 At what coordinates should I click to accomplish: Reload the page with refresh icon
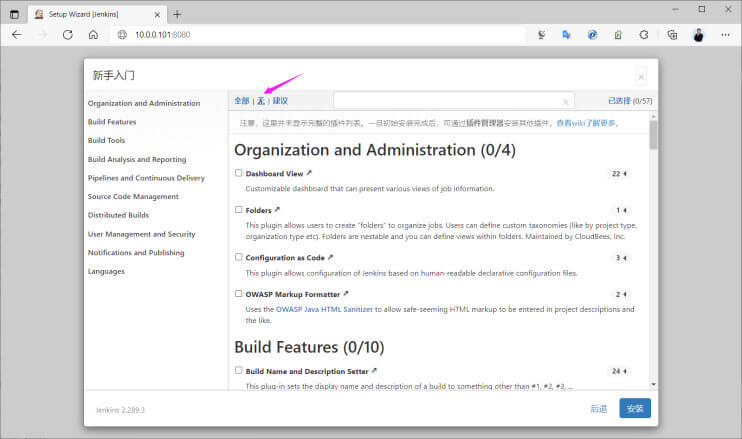coord(68,35)
